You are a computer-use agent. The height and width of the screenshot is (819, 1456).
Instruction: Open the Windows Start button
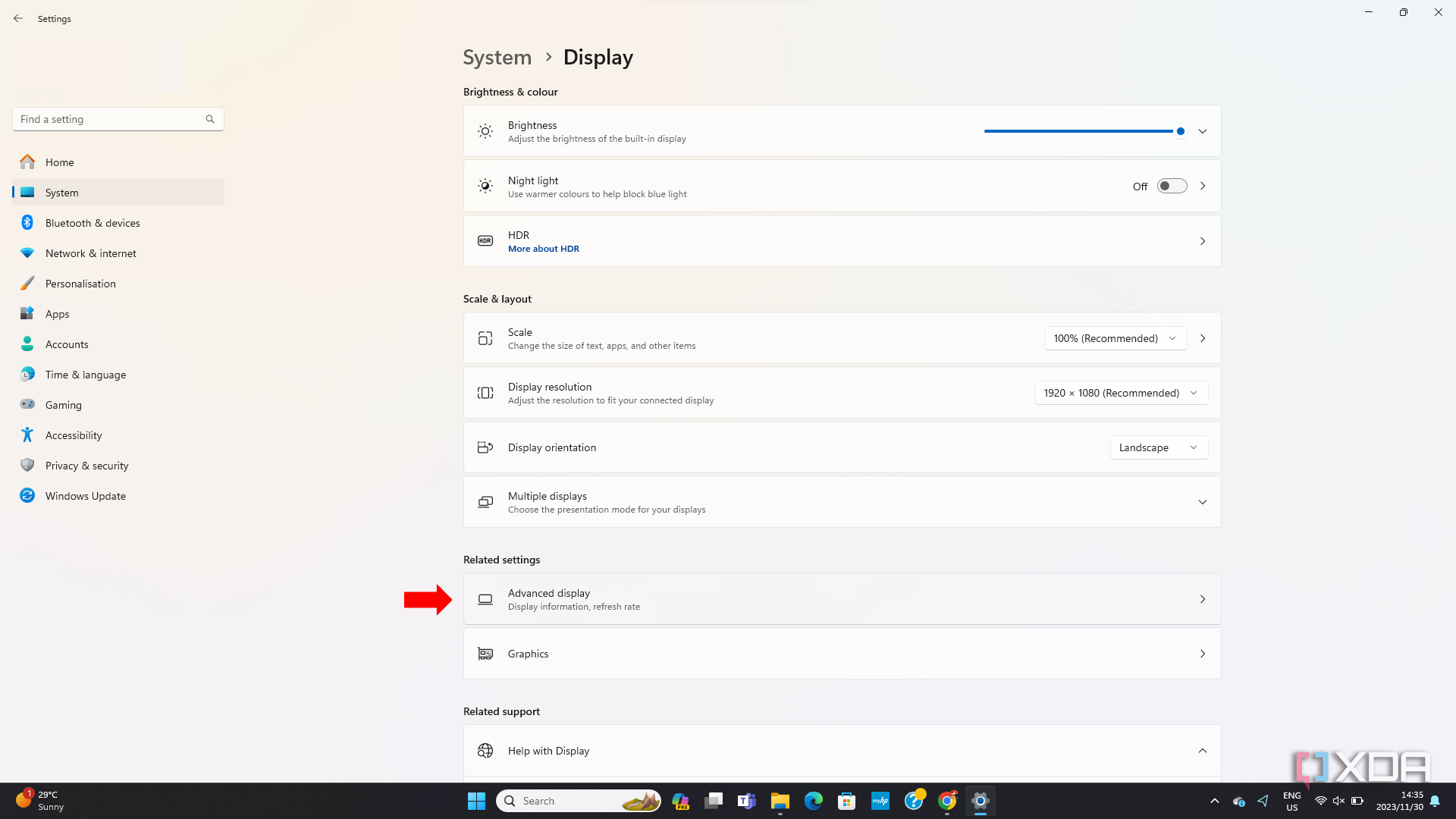tap(476, 801)
